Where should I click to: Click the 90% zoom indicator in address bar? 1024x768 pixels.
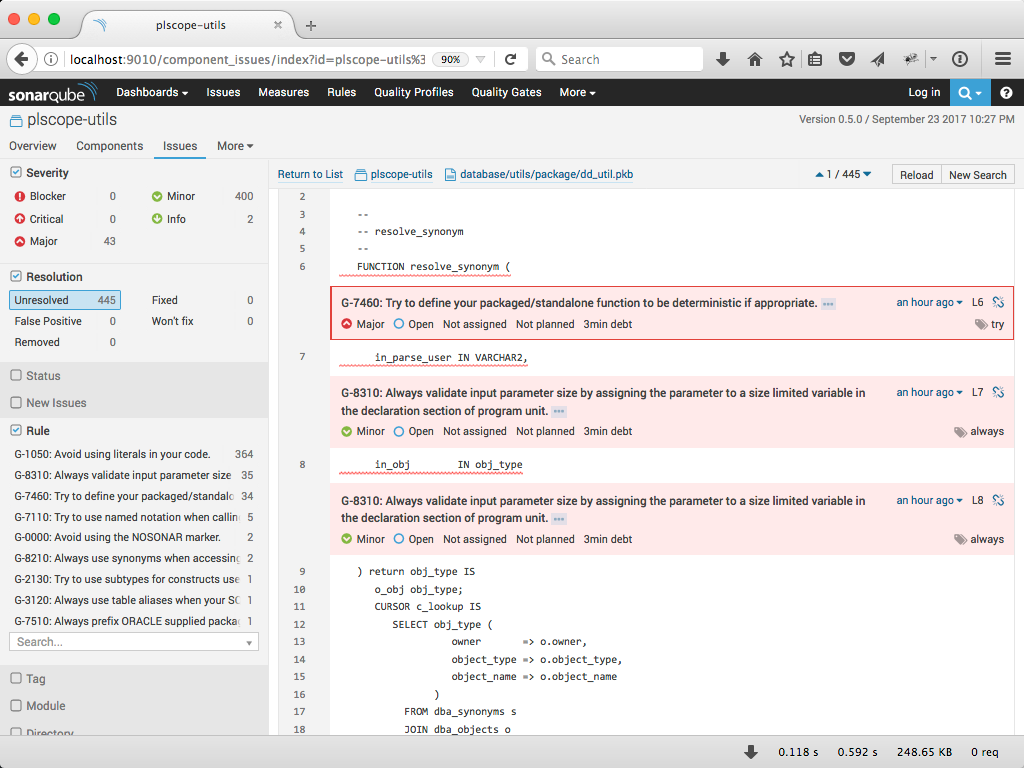(451, 59)
